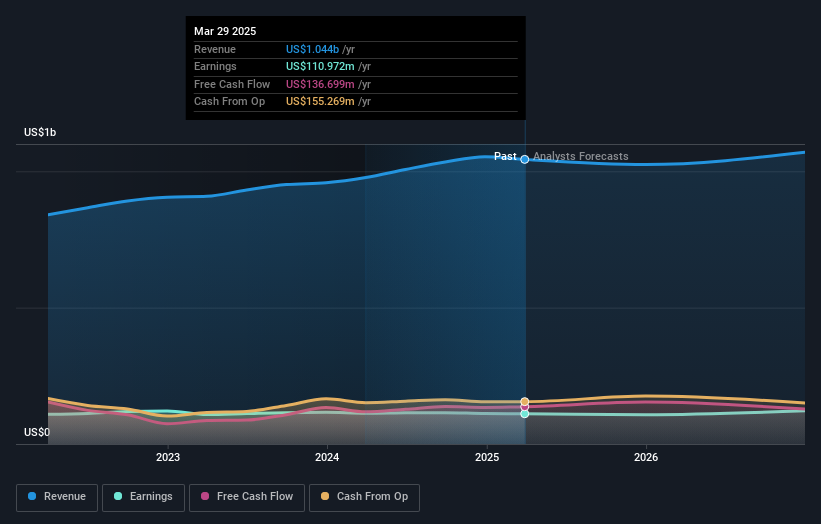The image size is (821, 524).
Task: Click the 2025 axis label
Action: pos(487,458)
